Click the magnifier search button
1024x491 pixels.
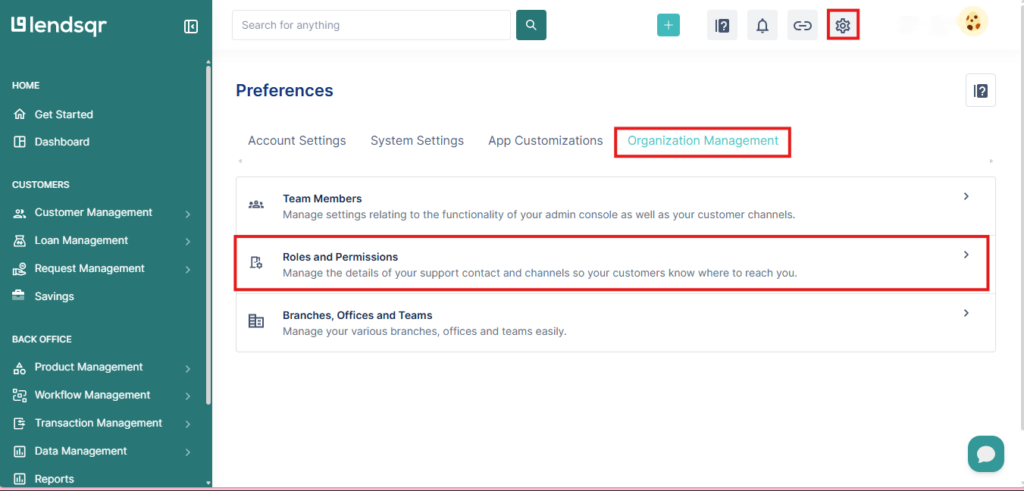tap(531, 25)
